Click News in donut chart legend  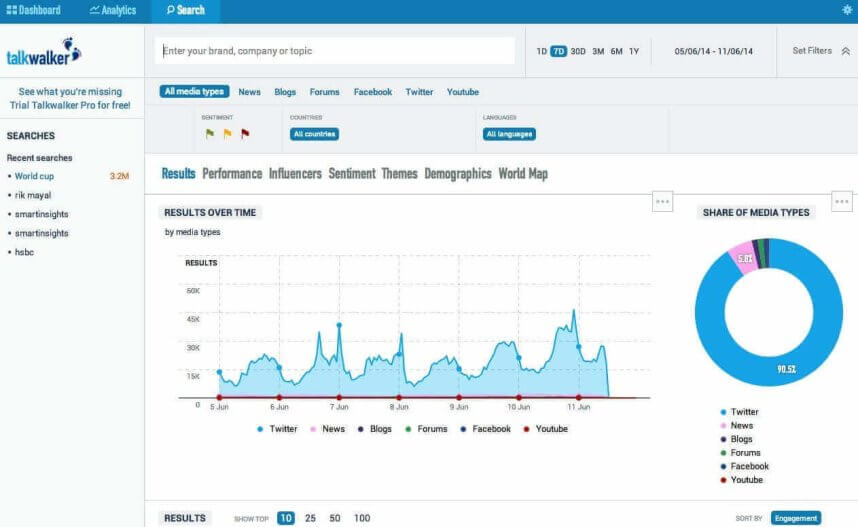[737, 426]
